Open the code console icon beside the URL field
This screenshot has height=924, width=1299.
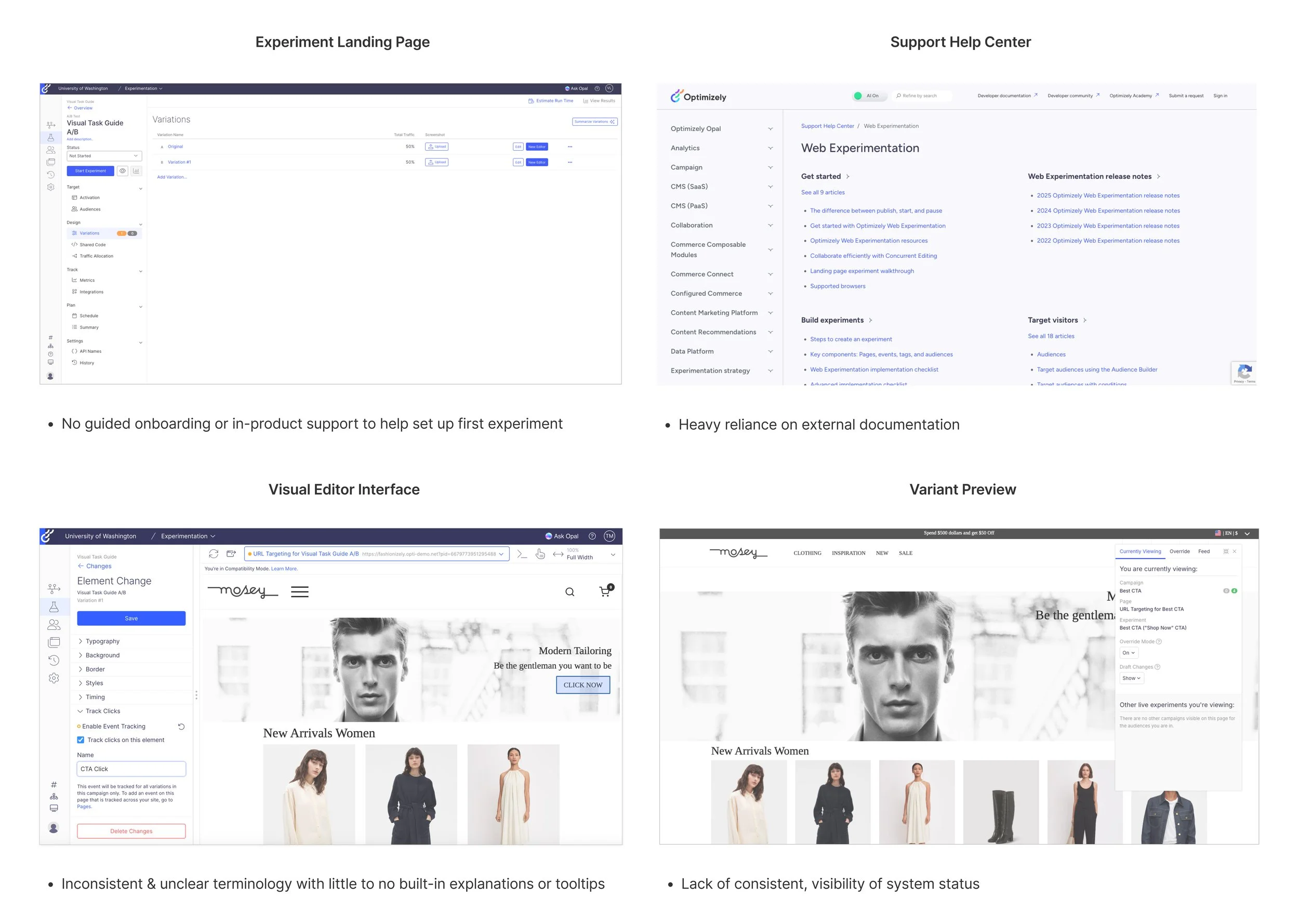point(522,553)
